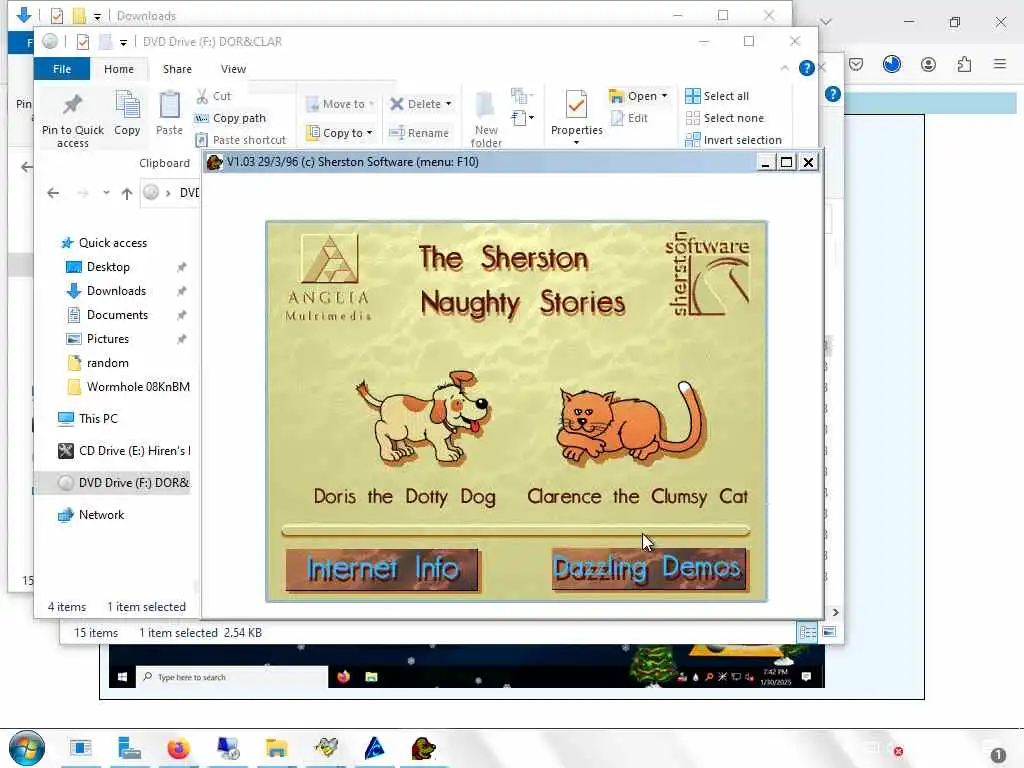This screenshot has height=768, width=1024.
Task: Click the Back arrow in DVD Drive window
Action: [54, 193]
